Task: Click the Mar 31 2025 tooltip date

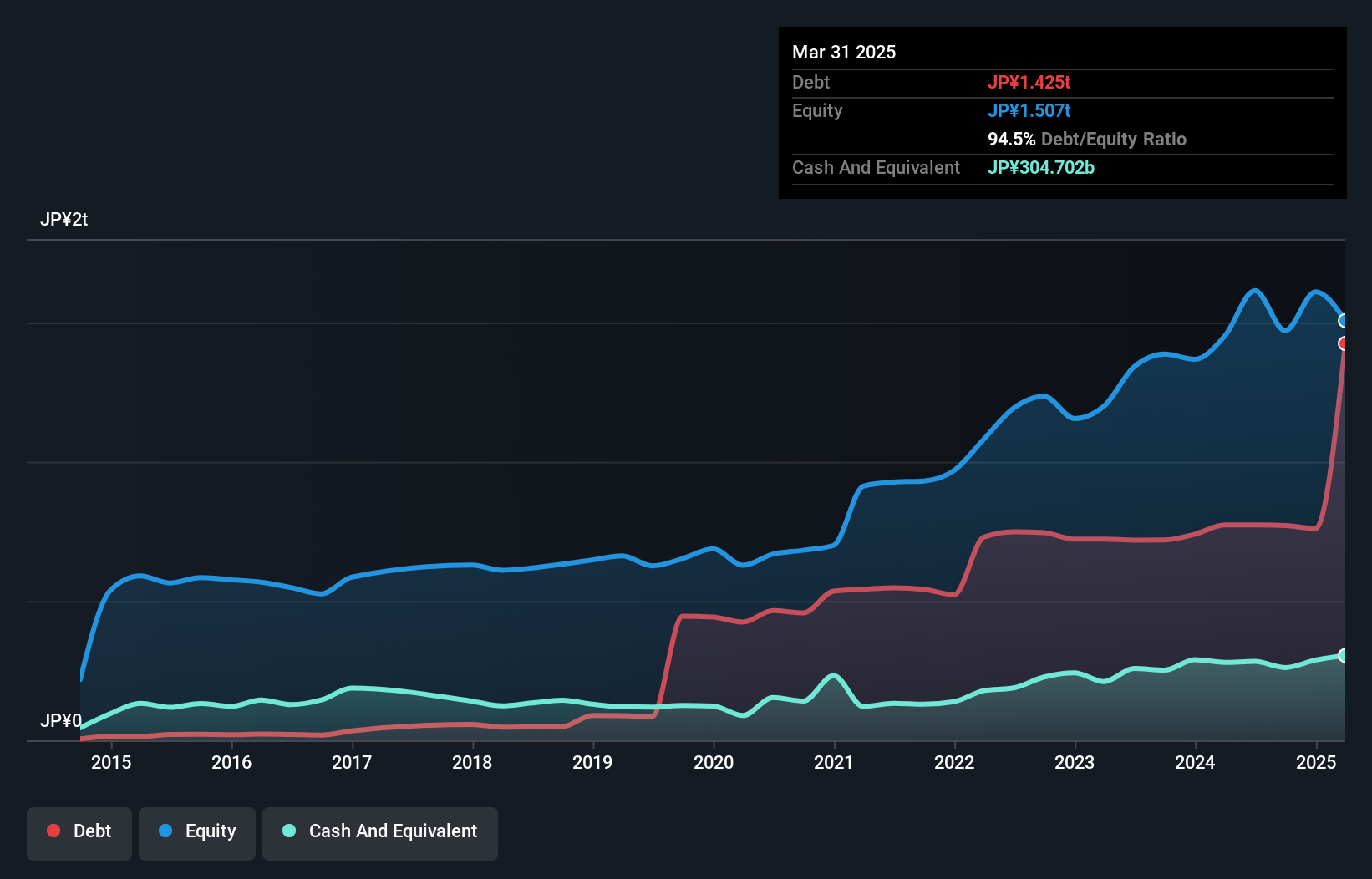Action: [844, 53]
